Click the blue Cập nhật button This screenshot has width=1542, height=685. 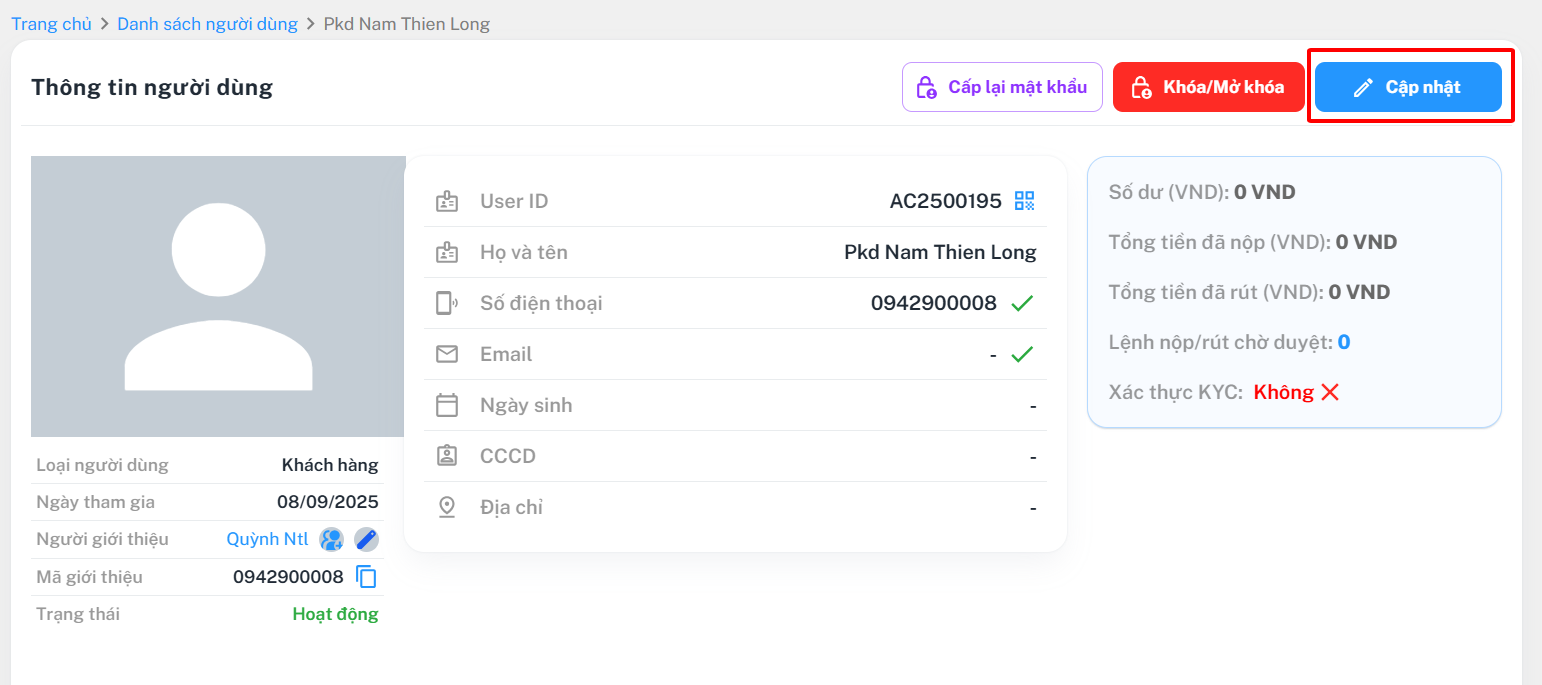1408,87
